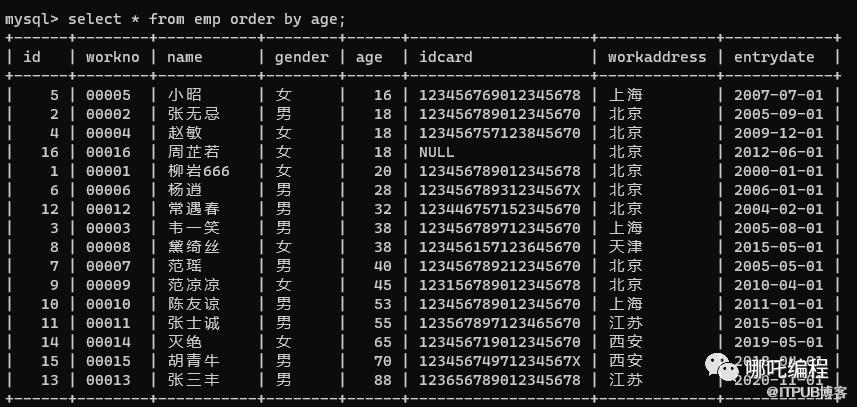Click the entrydate column header
This screenshot has width=857, height=407.
pos(774,57)
